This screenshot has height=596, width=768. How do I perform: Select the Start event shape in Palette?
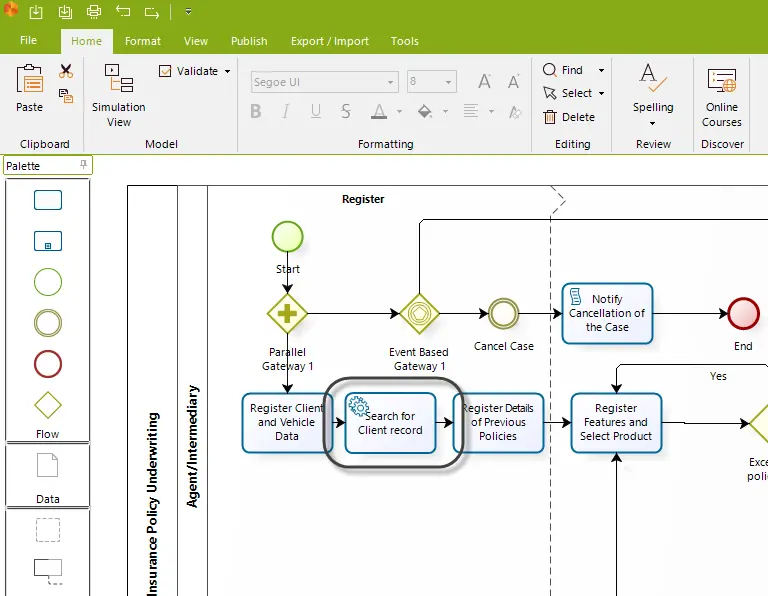click(x=48, y=282)
